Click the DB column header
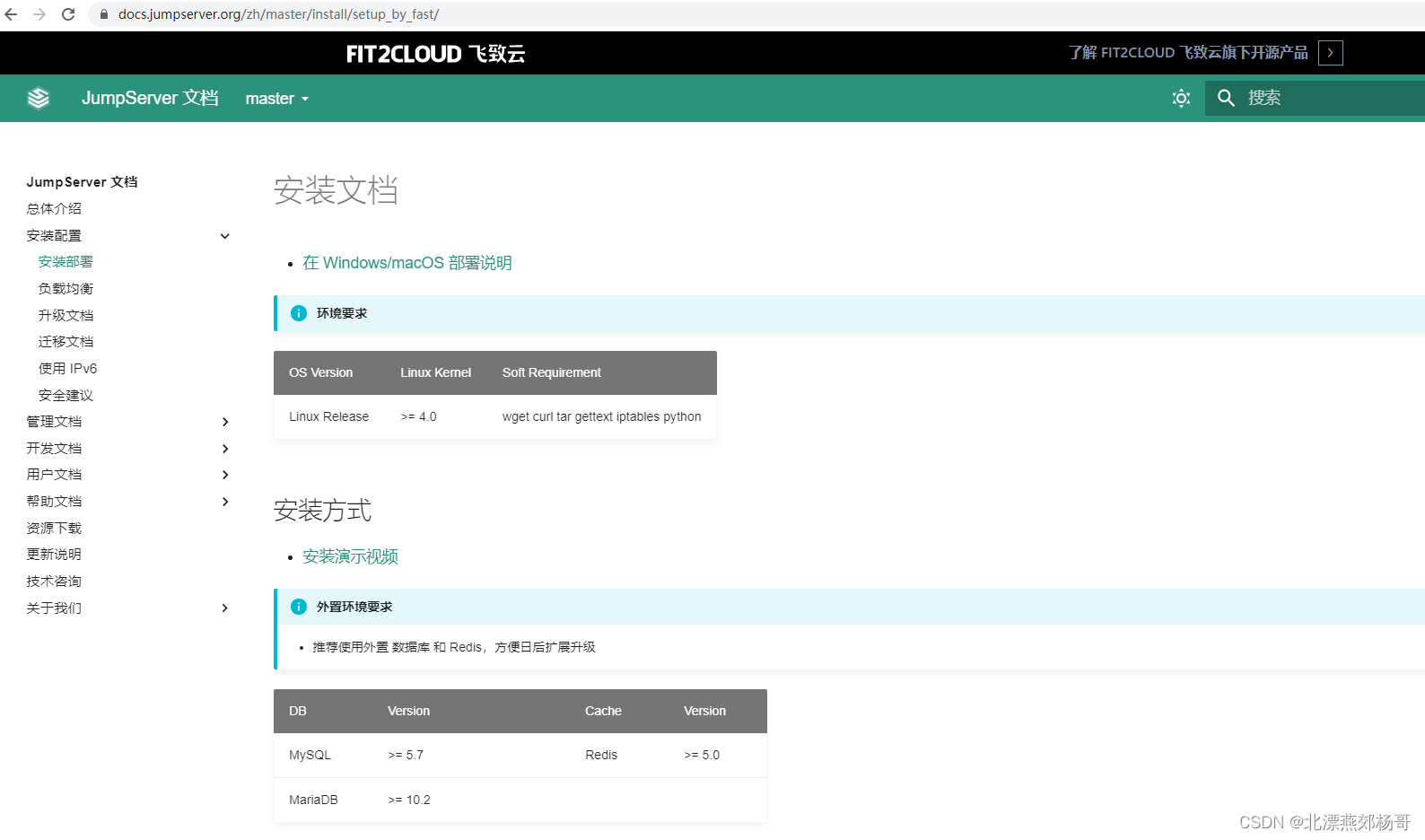This screenshot has height=840, width=1425. point(298,711)
